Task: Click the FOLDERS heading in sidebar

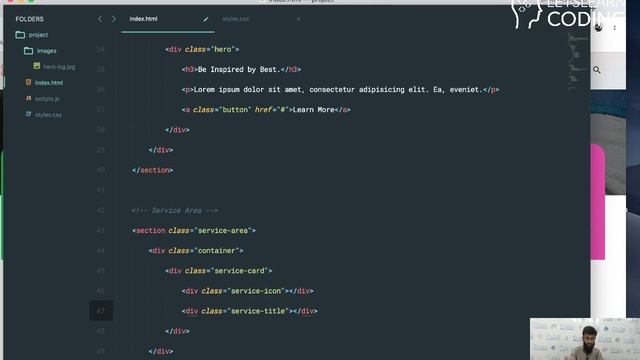Action: coord(29,19)
